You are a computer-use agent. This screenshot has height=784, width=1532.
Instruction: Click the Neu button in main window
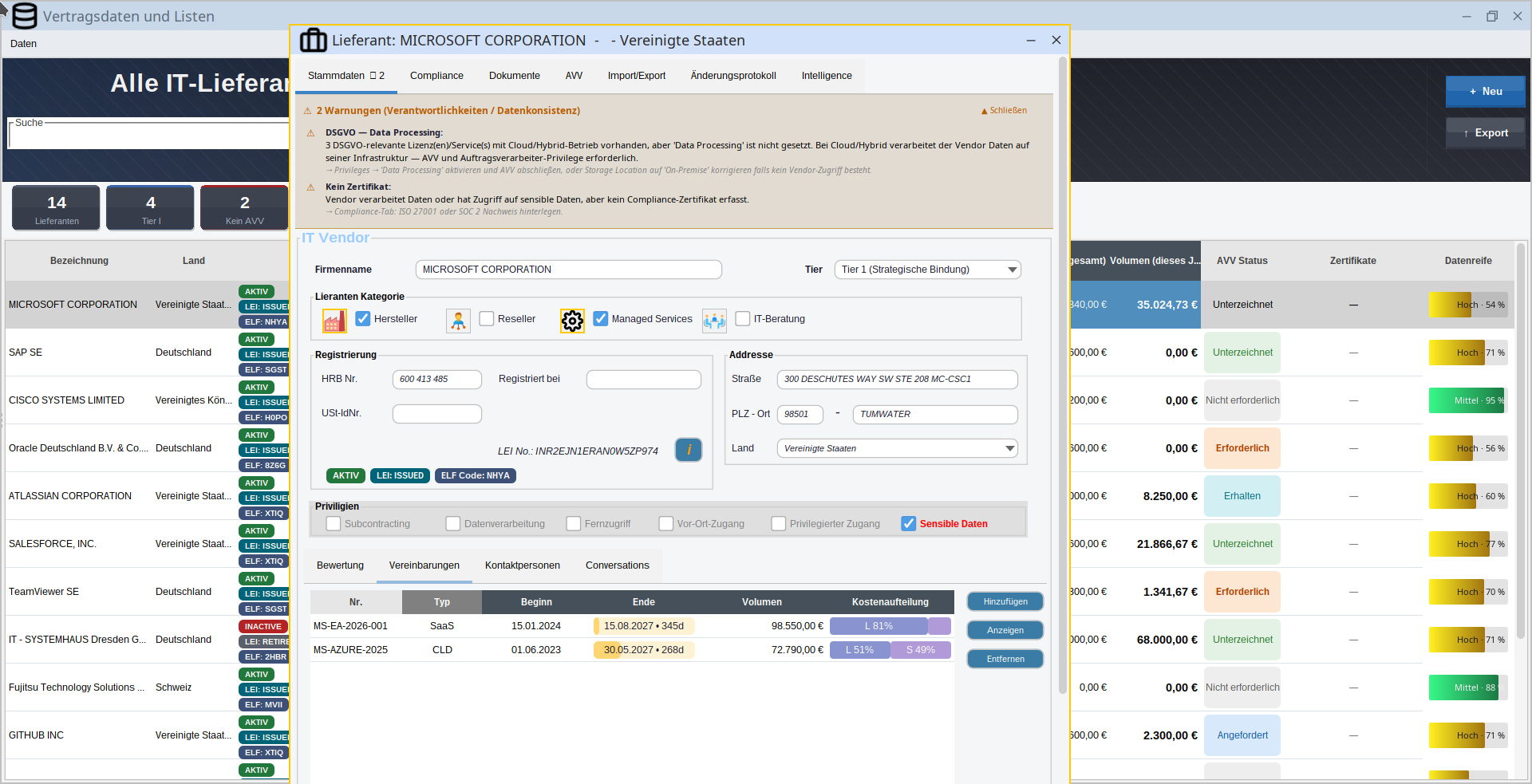point(1486,92)
